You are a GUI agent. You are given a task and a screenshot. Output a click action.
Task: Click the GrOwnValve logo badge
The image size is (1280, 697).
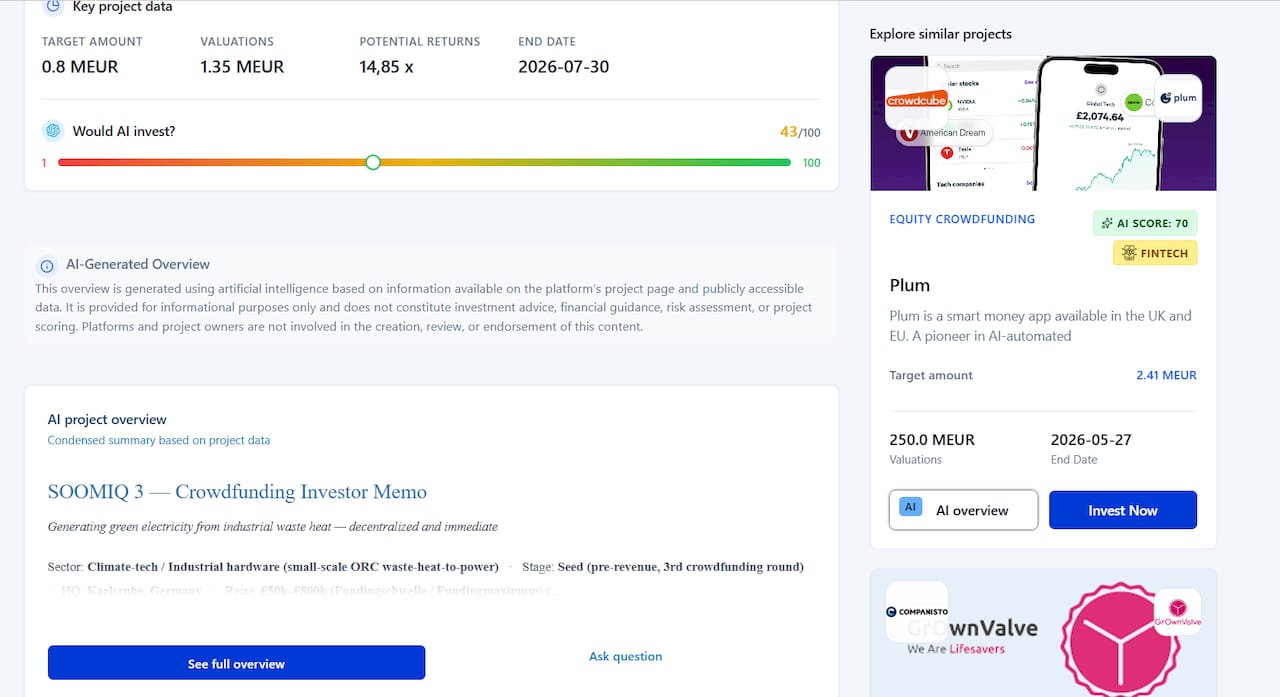pyautogui.click(x=1177, y=611)
